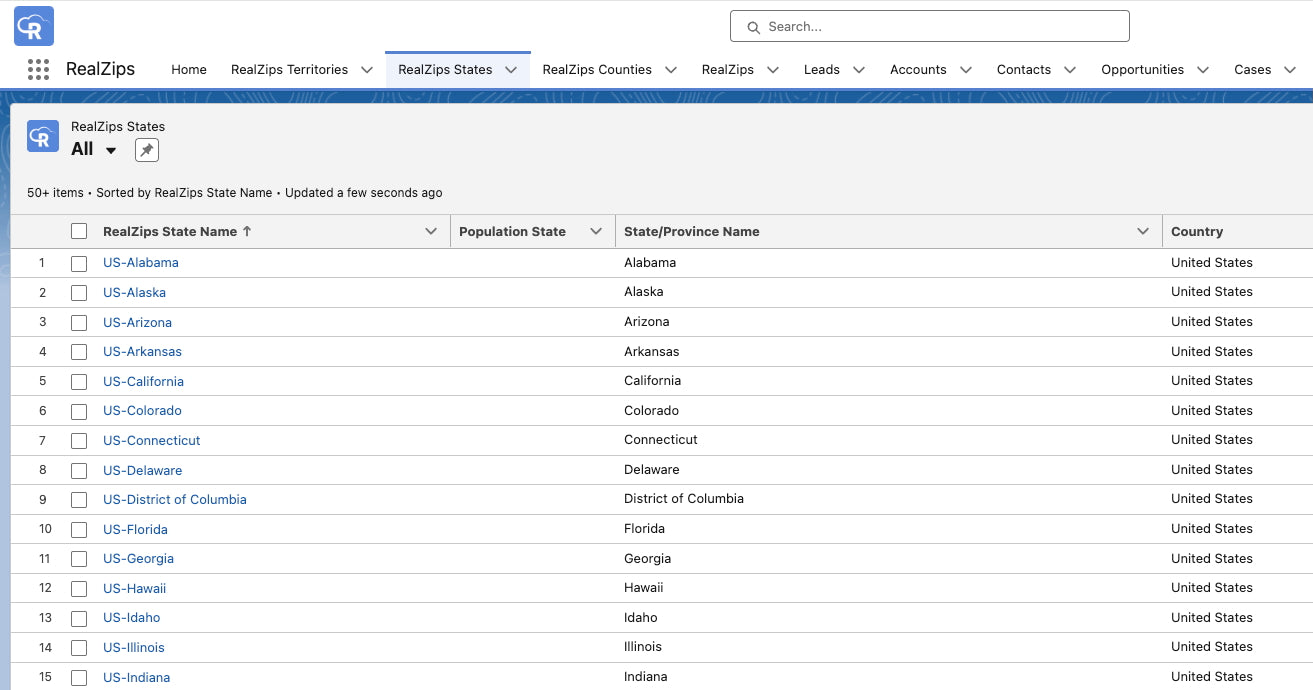Select the US-Illinois row checkbox
The image size is (1313, 690).
tap(79, 648)
